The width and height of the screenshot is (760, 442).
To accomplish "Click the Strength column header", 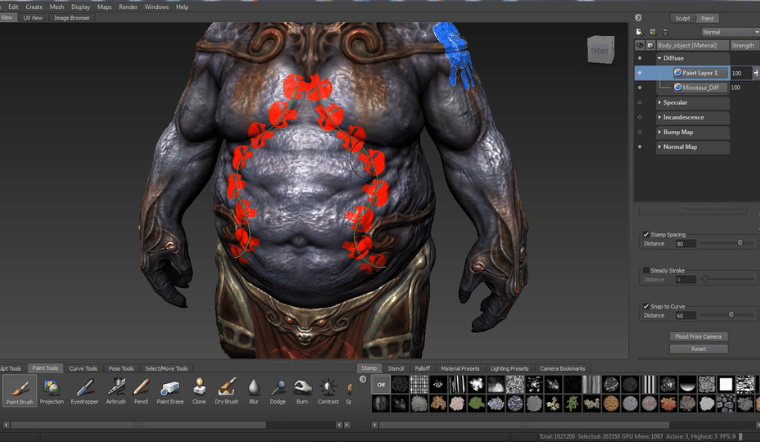I will pos(744,45).
